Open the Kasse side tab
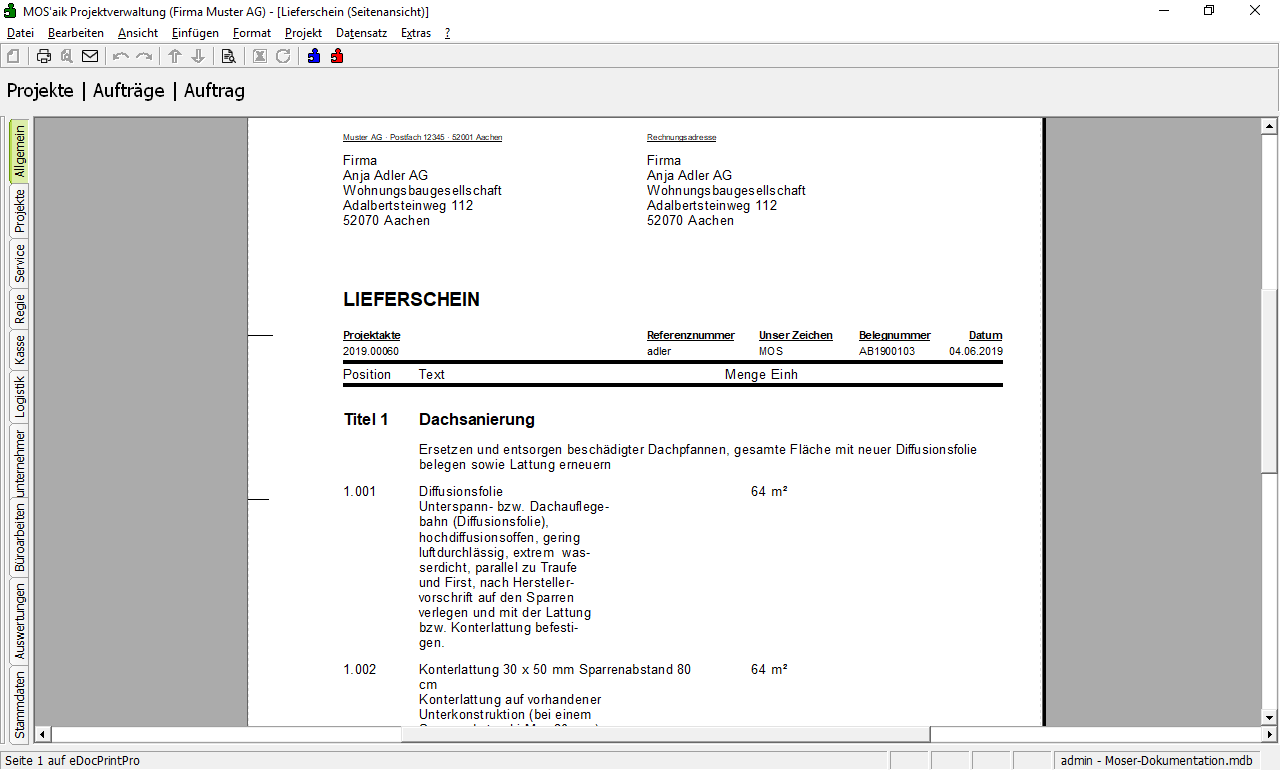This screenshot has width=1280, height=770. [x=19, y=350]
